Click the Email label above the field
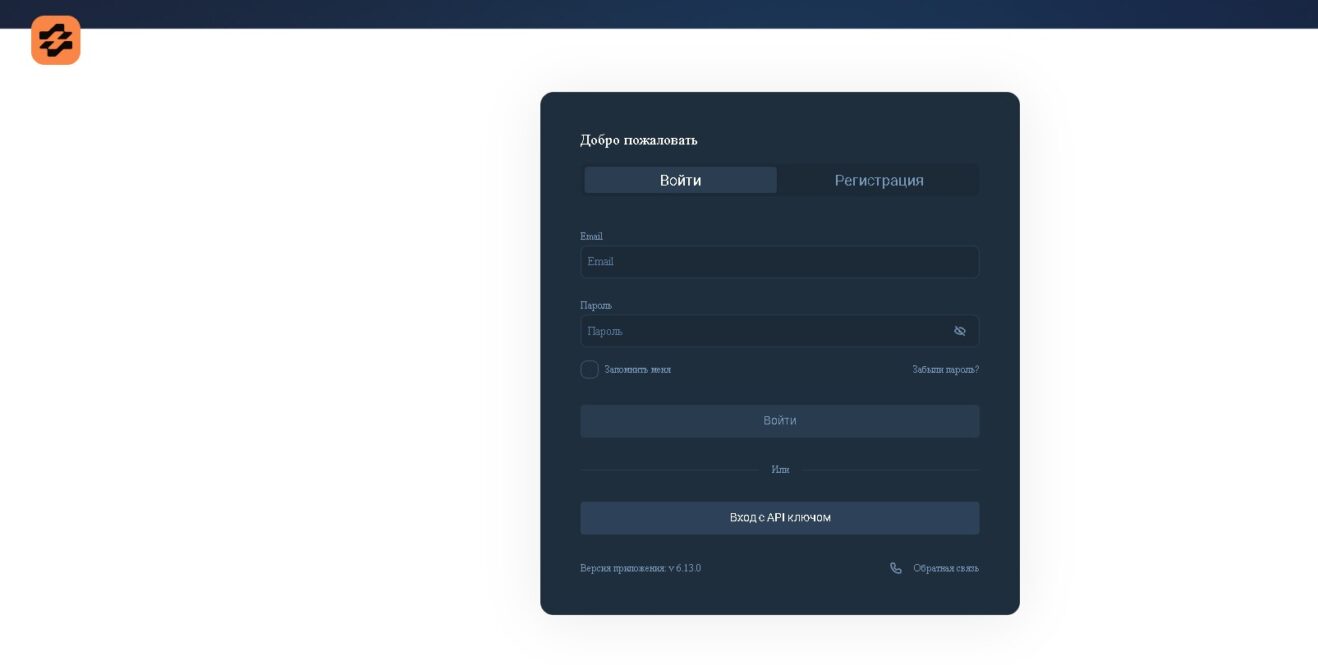Screen dimensions: 1318x665 (591, 236)
